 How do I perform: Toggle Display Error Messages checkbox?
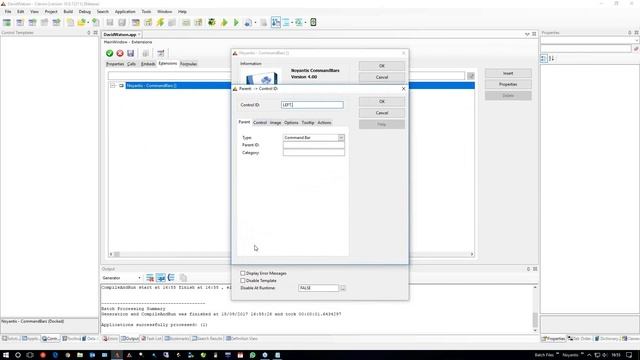(x=243, y=273)
